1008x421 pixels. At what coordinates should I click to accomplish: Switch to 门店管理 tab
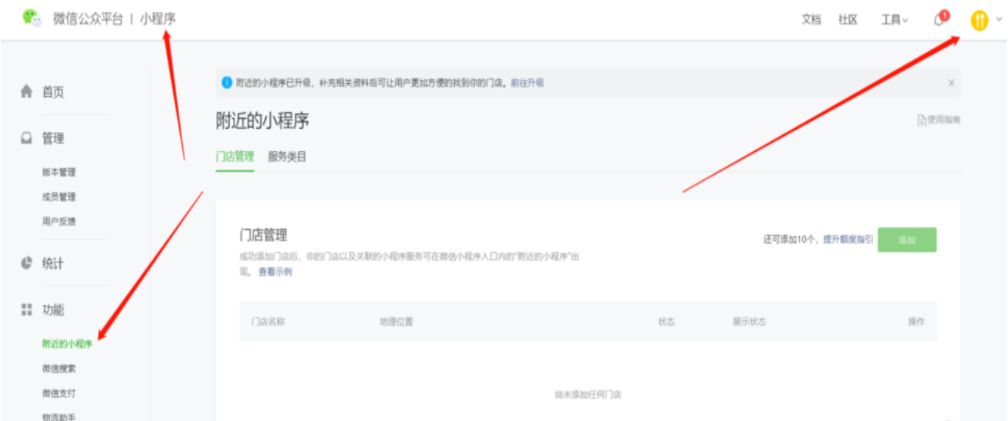[235, 156]
